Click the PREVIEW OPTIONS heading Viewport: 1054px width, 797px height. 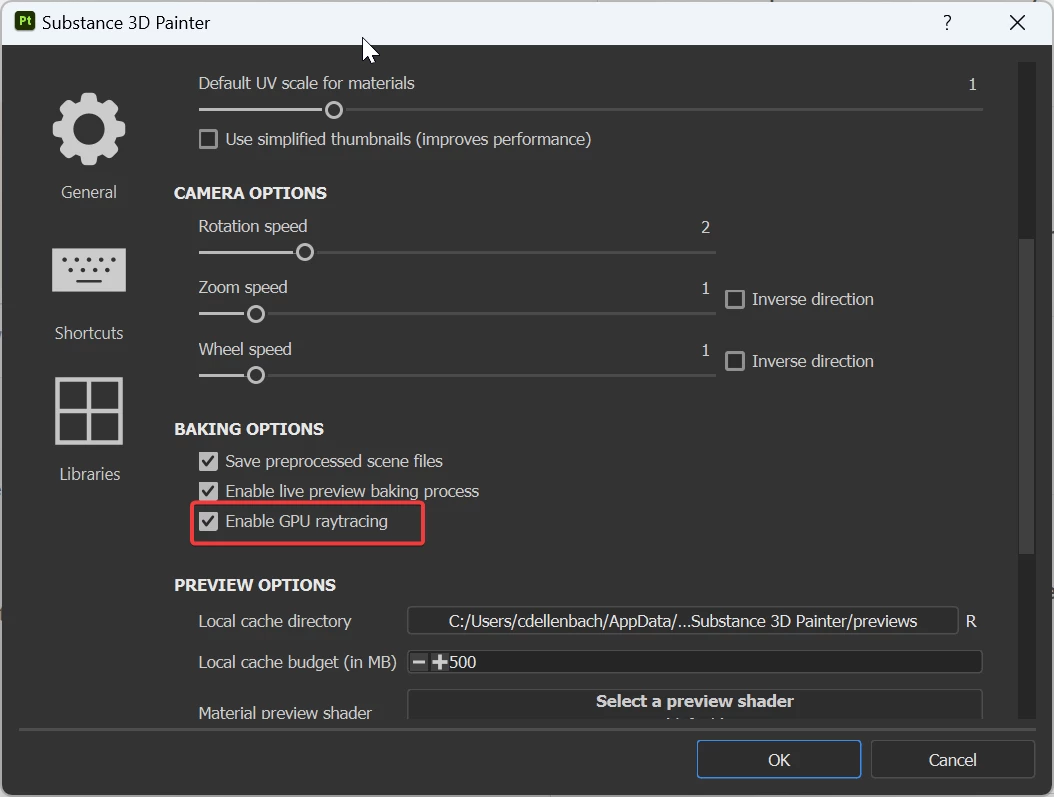pos(255,585)
